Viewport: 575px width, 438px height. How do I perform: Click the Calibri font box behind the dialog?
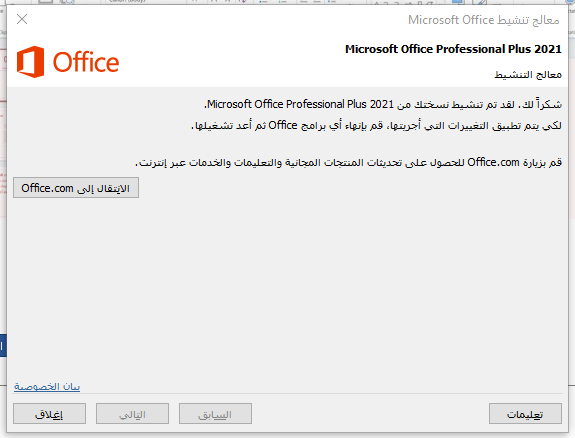click(128, 2)
